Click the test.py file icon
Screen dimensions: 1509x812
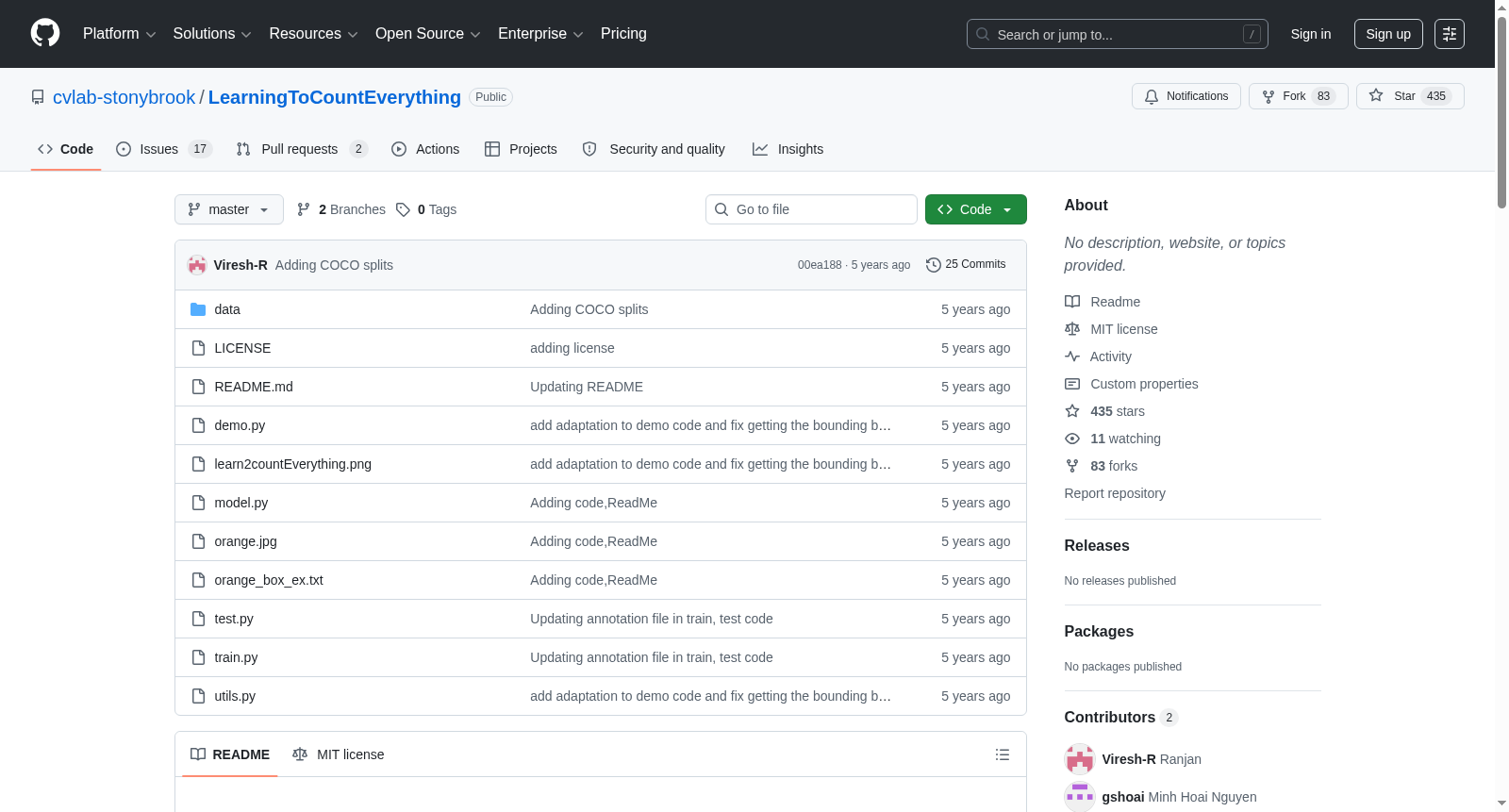point(198,619)
